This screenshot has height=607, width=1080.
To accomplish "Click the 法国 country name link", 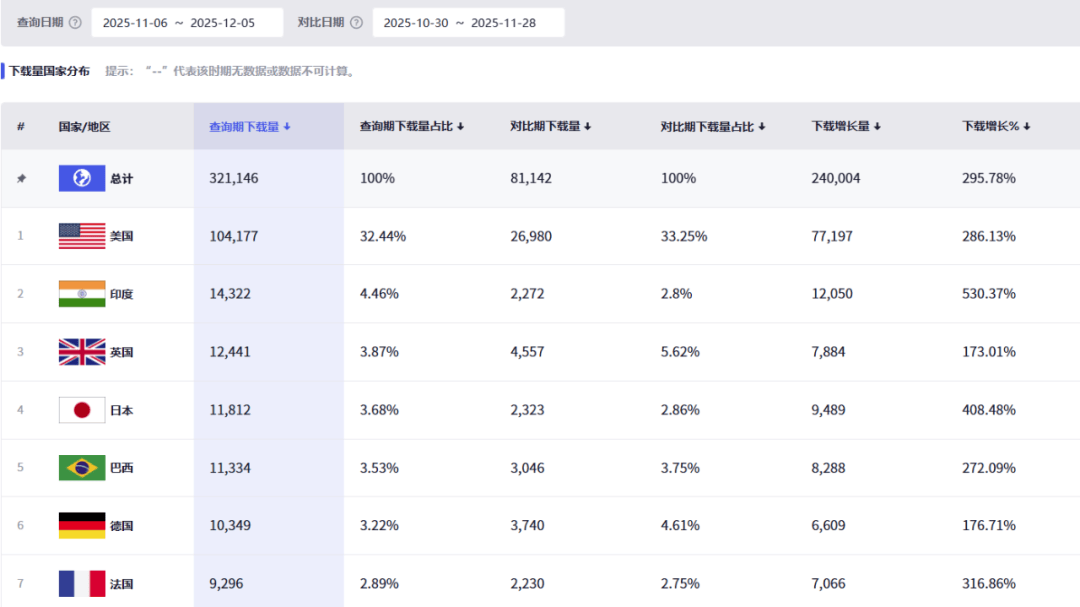I will point(122,584).
